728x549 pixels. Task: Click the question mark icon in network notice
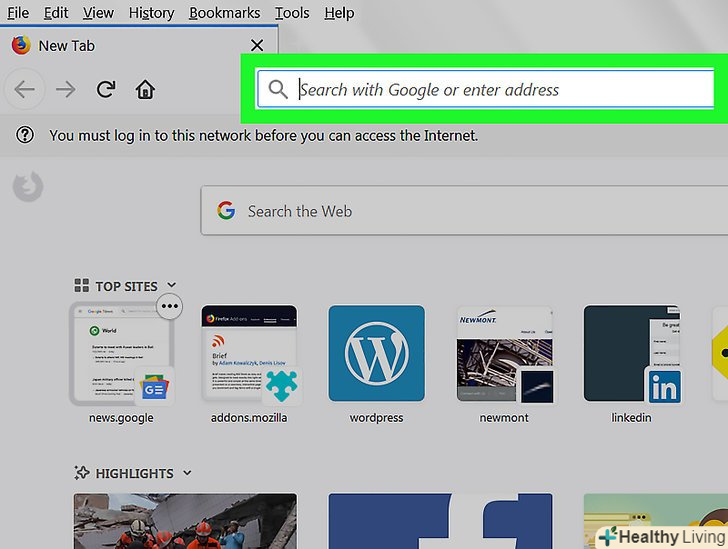[x=25, y=135]
